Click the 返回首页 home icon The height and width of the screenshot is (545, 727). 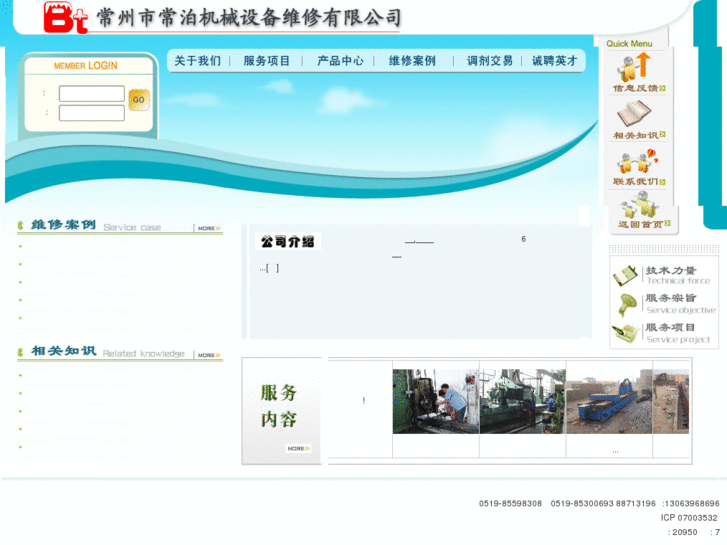coord(640,205)
